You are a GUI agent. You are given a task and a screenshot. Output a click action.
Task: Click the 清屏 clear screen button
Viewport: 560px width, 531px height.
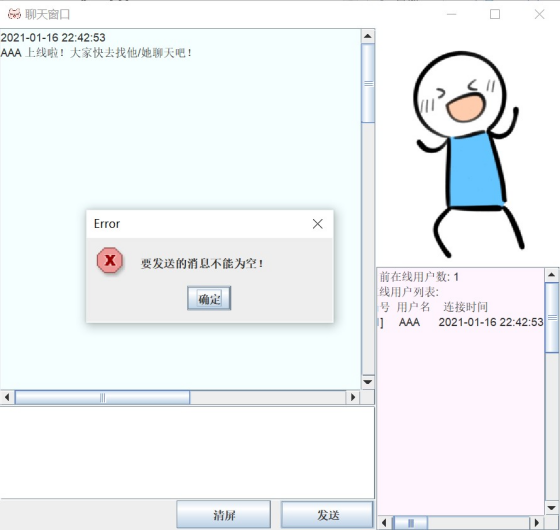[224, 515]
